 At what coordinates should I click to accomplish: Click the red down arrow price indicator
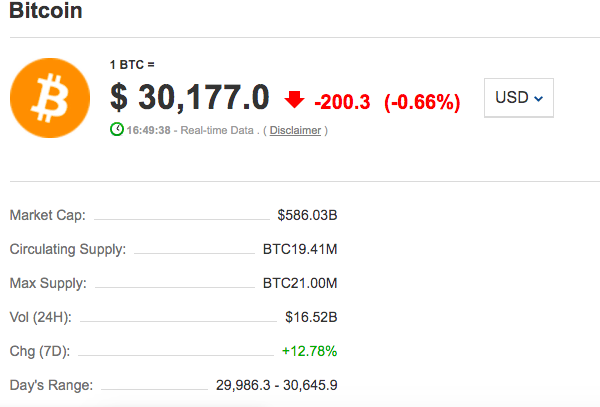point(294,99)
